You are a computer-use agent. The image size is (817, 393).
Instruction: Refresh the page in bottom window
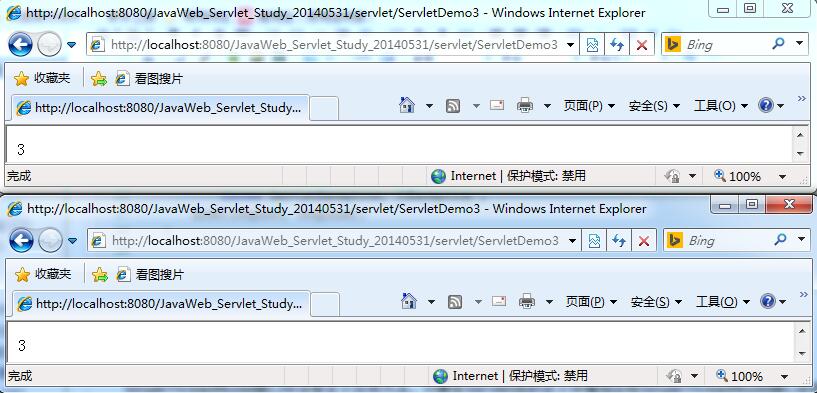618,241
